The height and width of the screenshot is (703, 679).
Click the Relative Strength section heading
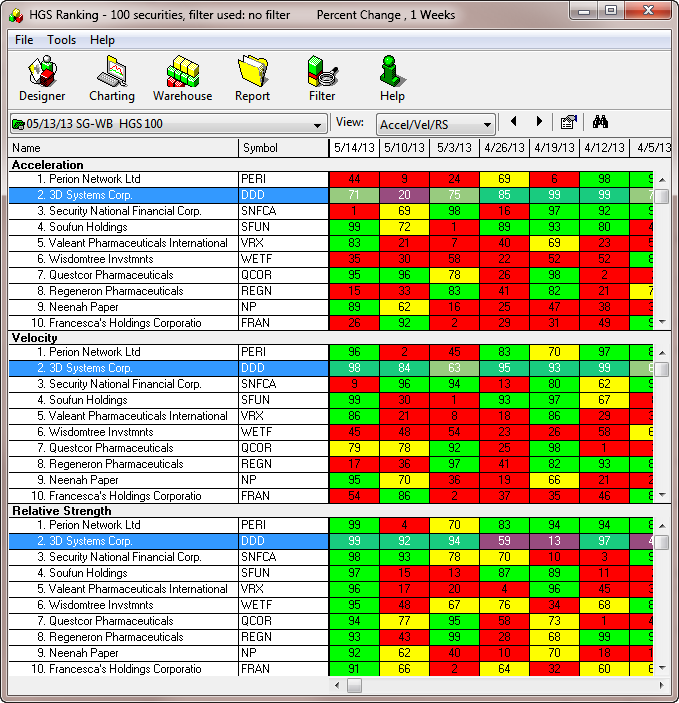point(61,511)
